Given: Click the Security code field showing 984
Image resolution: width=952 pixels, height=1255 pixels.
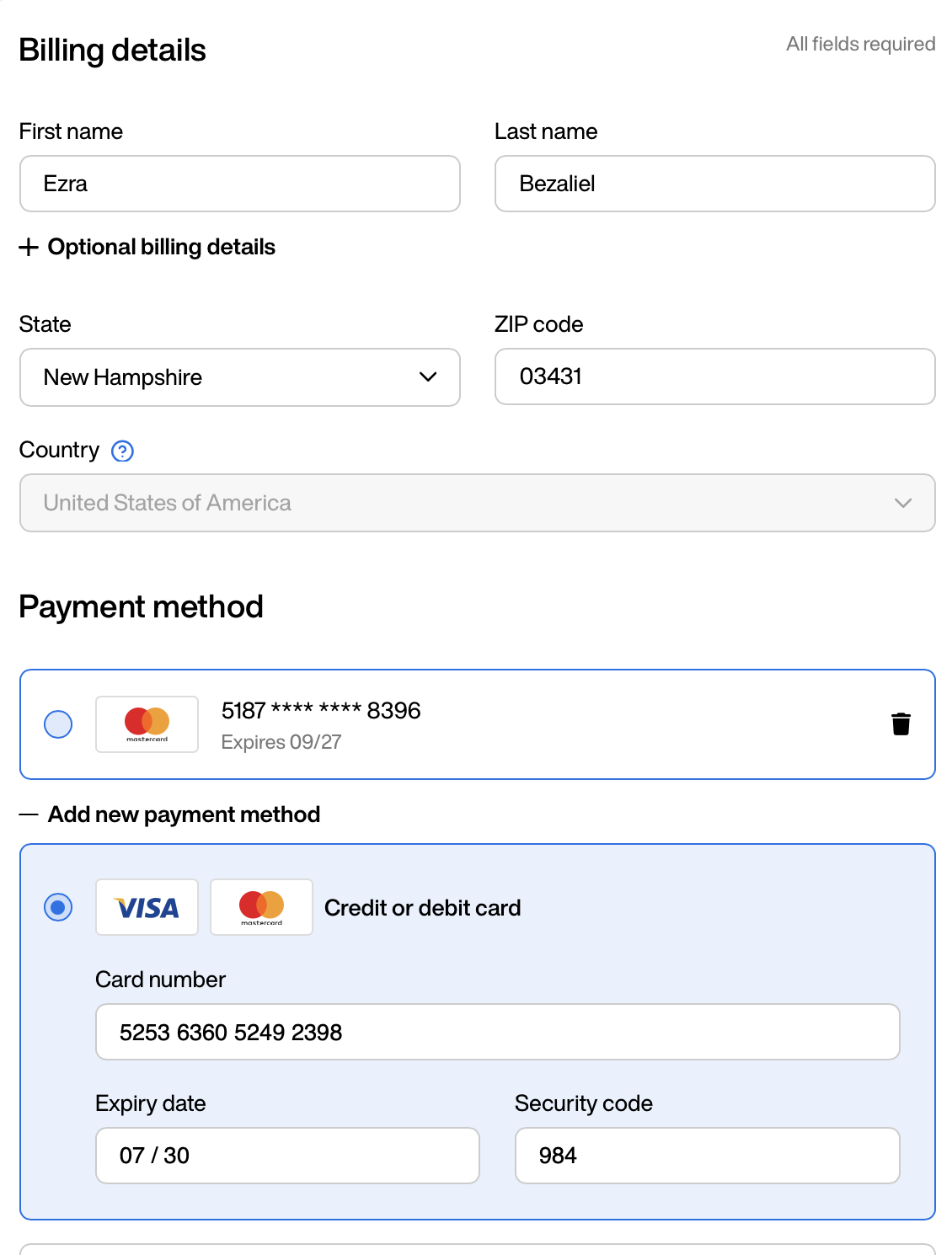Looking at the screenshot, I should (x=708, y=1156).
